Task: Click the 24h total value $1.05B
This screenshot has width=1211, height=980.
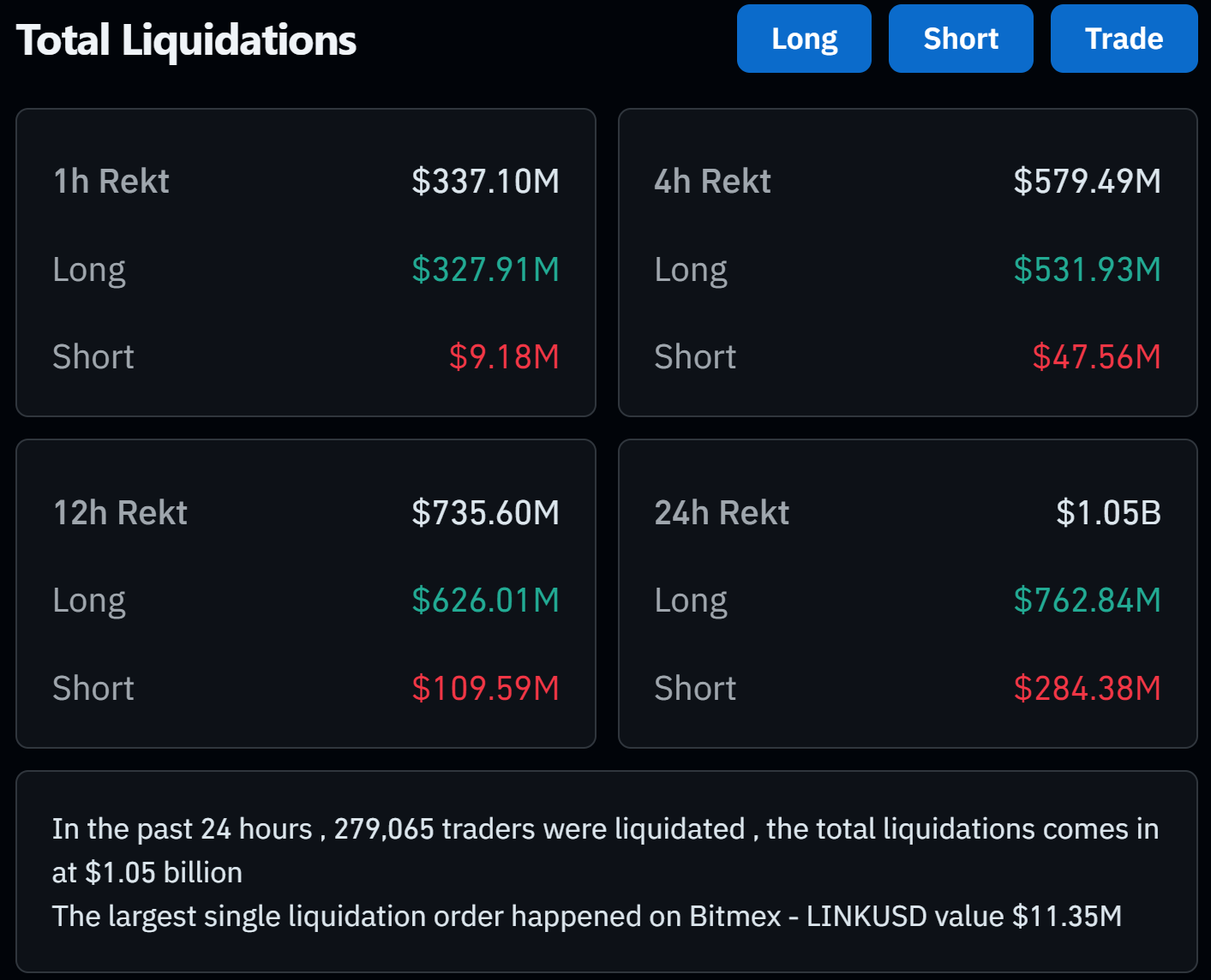Action: [1108, 513]
